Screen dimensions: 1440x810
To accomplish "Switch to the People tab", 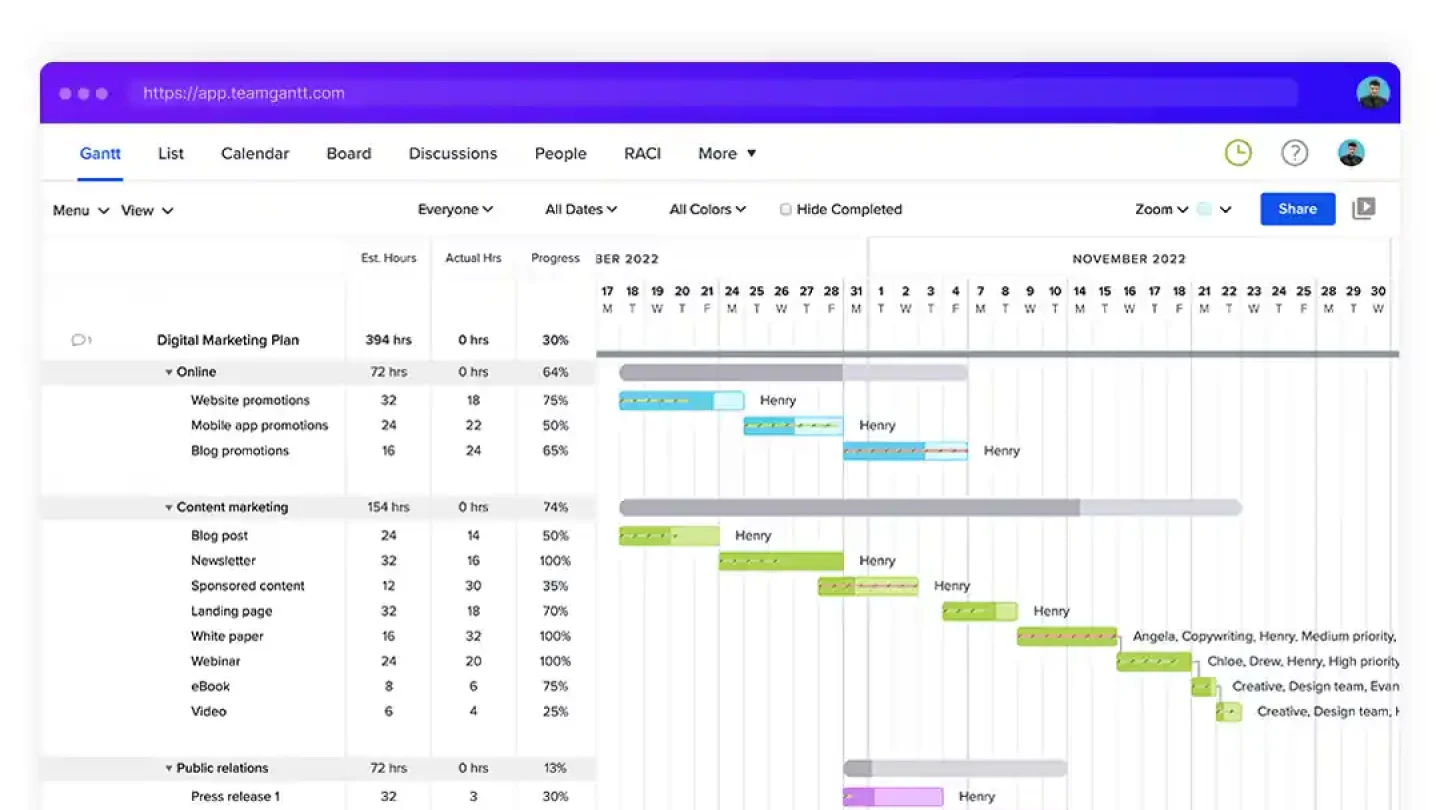I will tap(560, 153).
